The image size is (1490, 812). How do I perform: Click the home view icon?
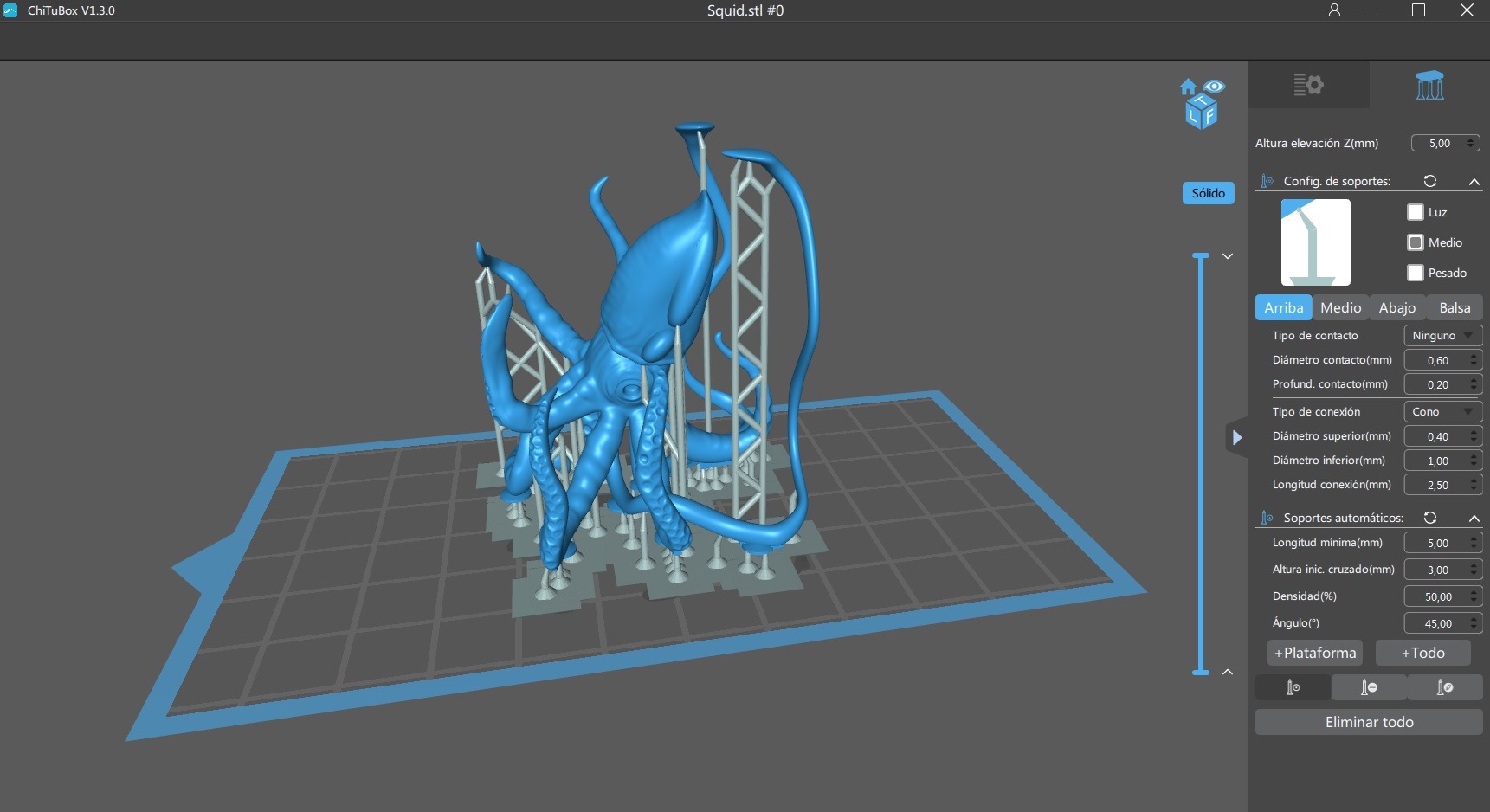(1188, 87)
